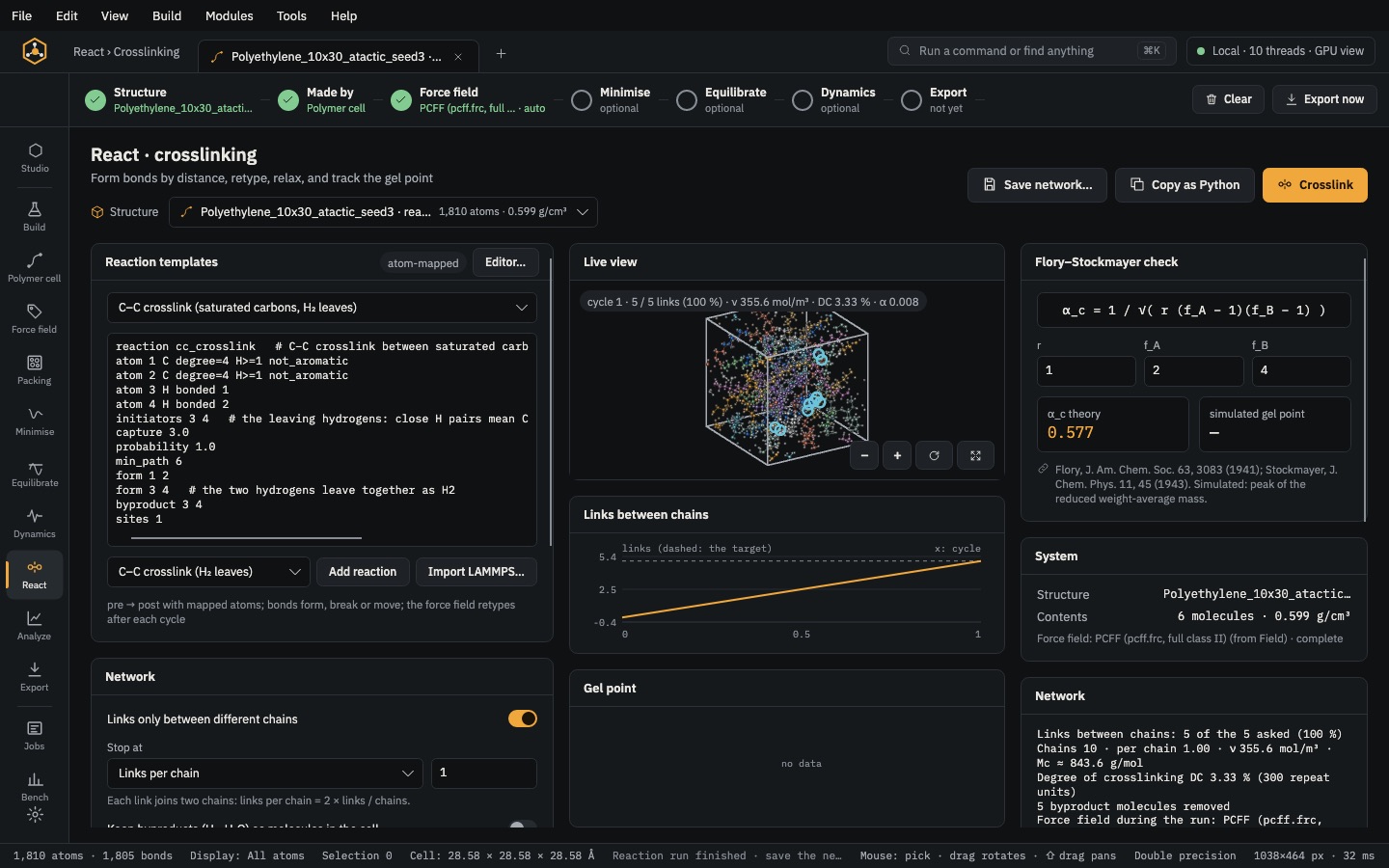Open the Dynamics sidebar tool
Viewport: 1389px width, 868px height.
(35, 523)
